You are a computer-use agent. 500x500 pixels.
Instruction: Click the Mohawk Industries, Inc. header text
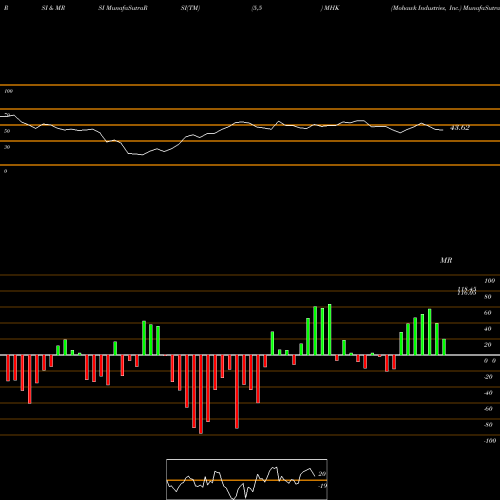click(x=426, y=8)
